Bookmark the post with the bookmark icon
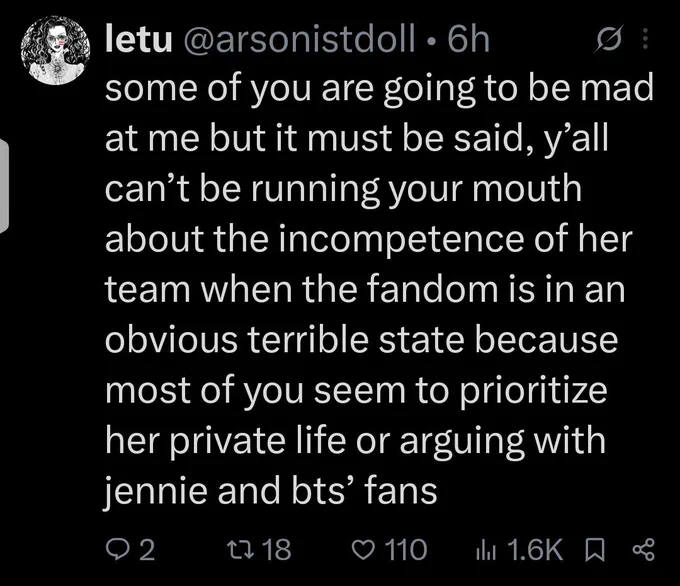The image size is (680, 586). [x=595, y=550]
